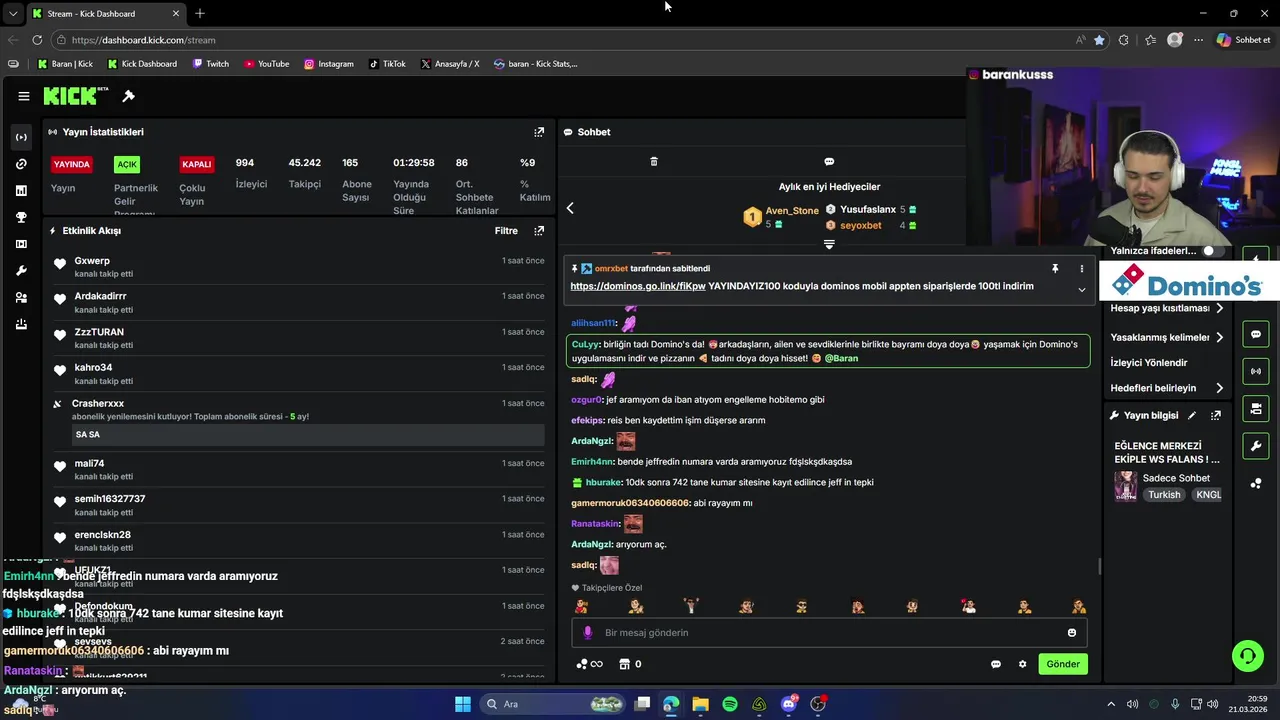Screen dimensions: 1280x720
Task: Toggle the AÇIK partnership program badge
Action: (127, 164)
